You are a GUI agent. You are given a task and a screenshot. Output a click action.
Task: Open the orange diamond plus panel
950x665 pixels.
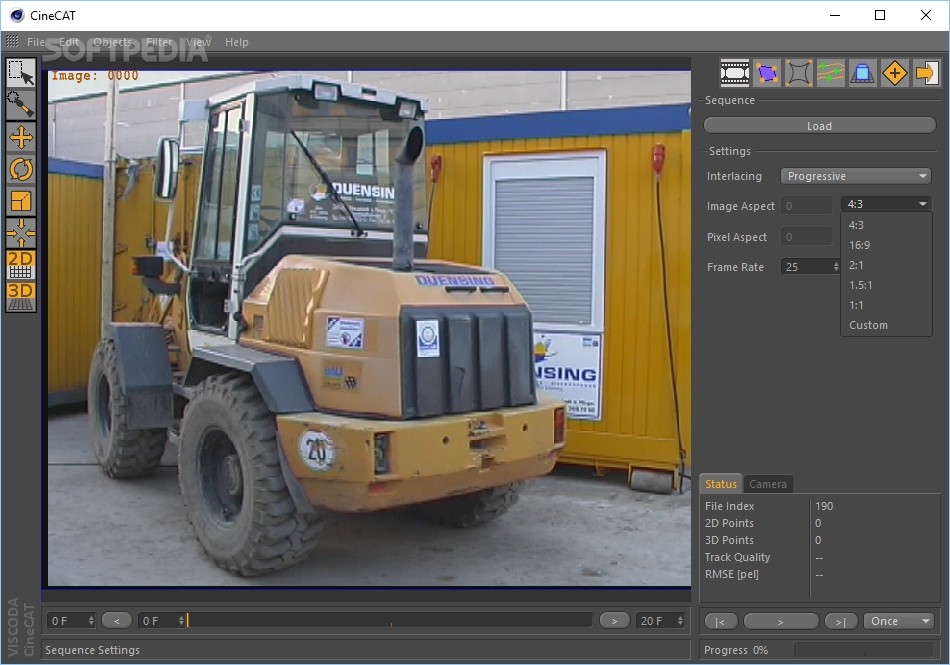pyautogui.click(x=895, y=73)
